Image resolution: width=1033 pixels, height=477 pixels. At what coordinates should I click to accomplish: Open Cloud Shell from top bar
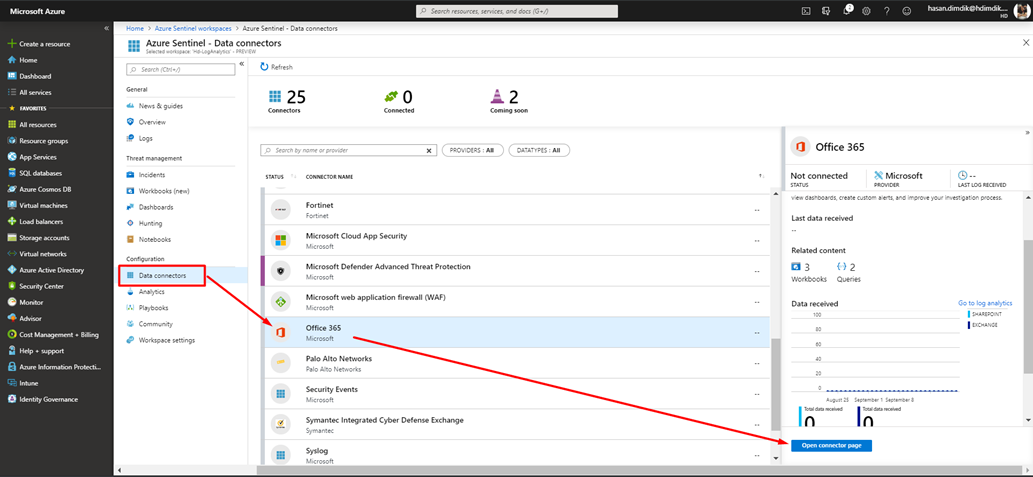(806, 11)
